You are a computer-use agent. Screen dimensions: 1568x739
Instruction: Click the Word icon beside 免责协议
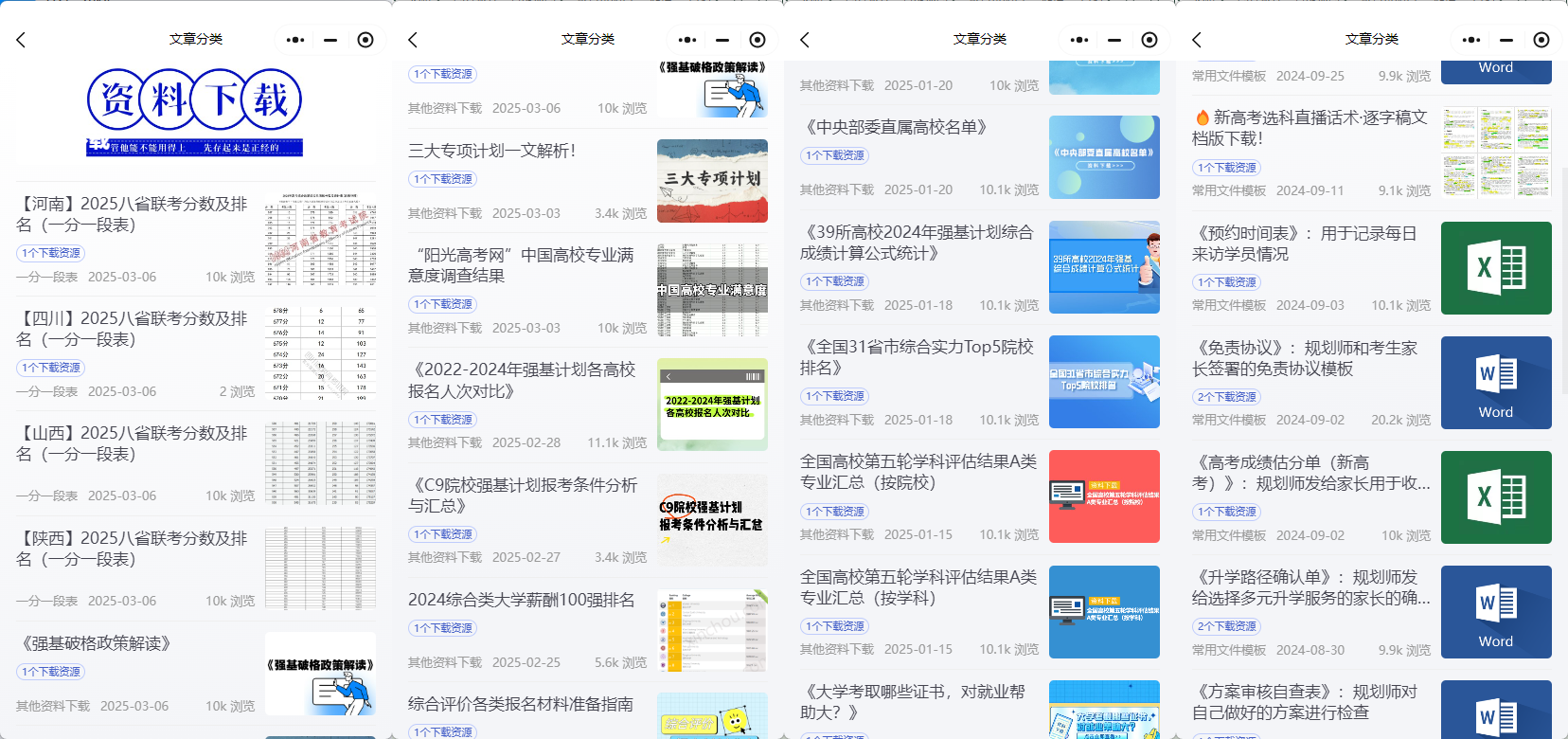pos(1496,383)
